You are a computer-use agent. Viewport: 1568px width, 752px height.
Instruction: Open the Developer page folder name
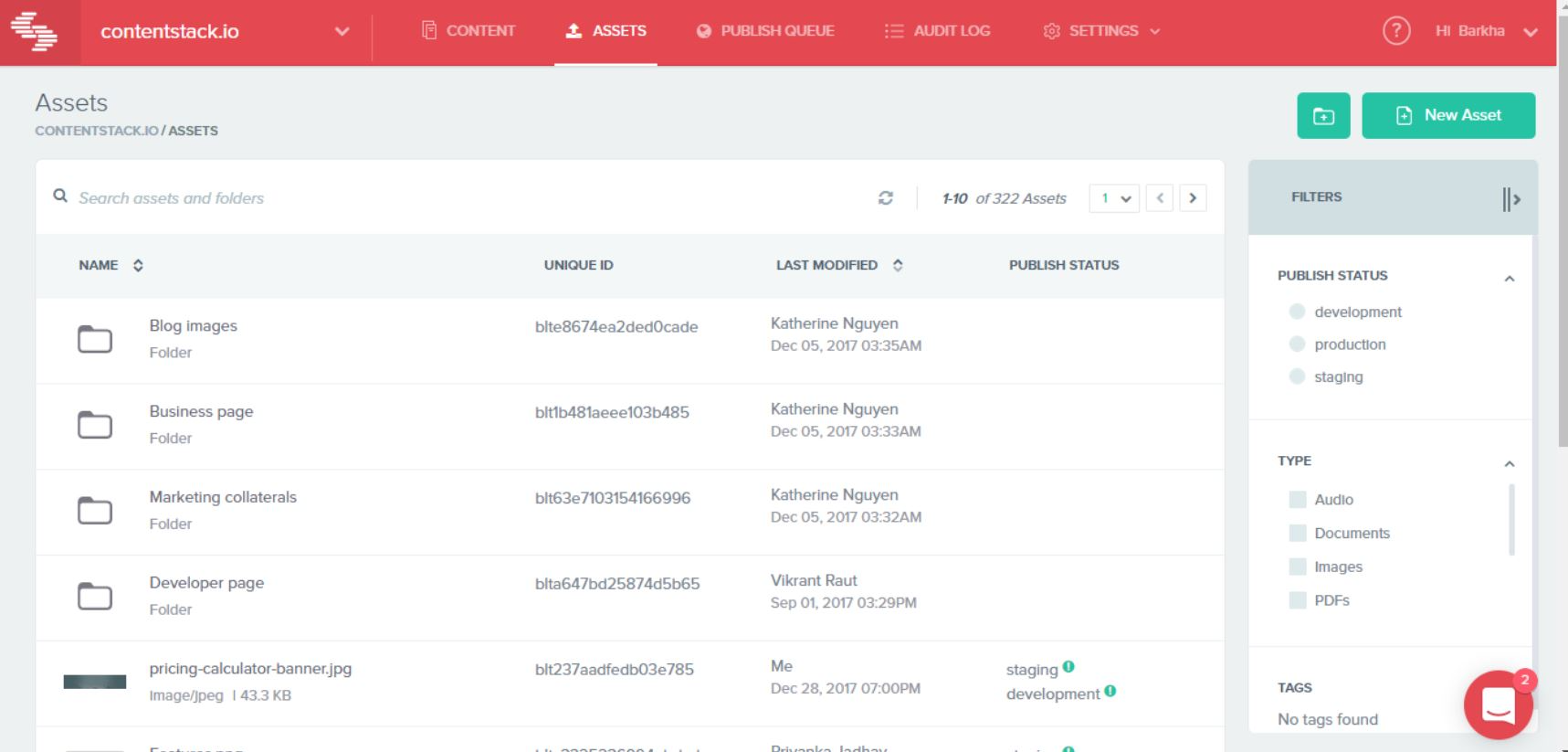coord(206,583)
